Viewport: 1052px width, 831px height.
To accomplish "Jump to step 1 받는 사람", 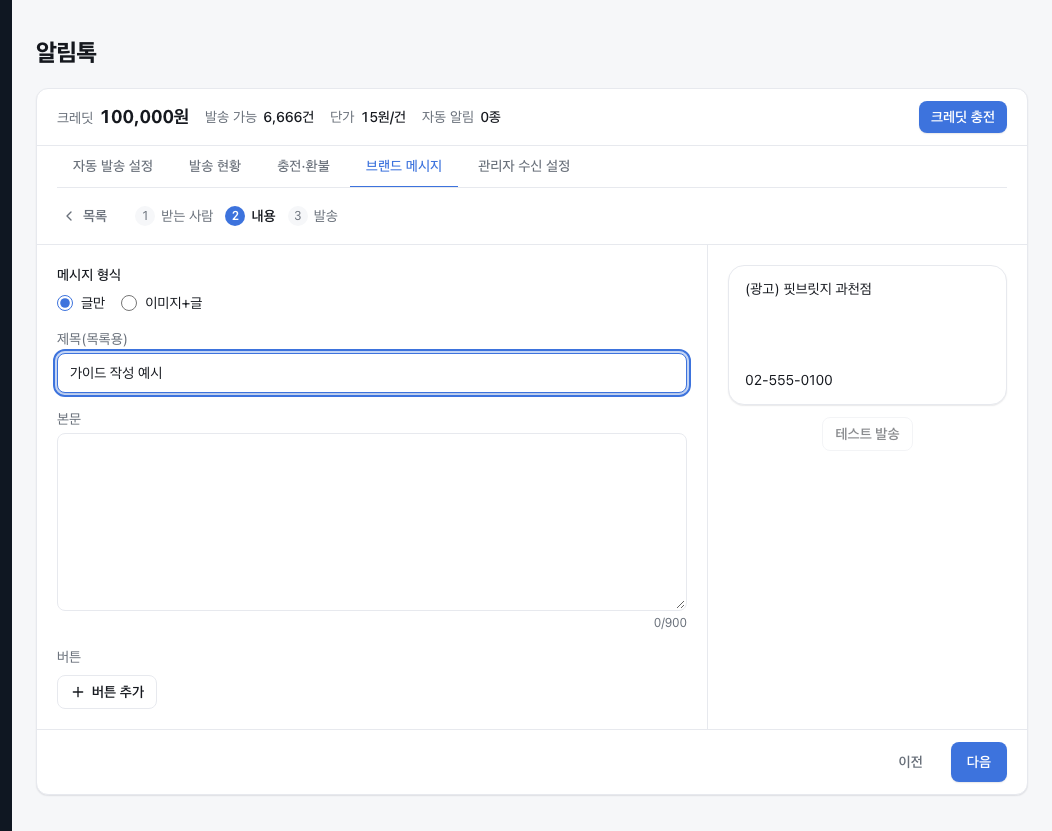I will (174, 216).
